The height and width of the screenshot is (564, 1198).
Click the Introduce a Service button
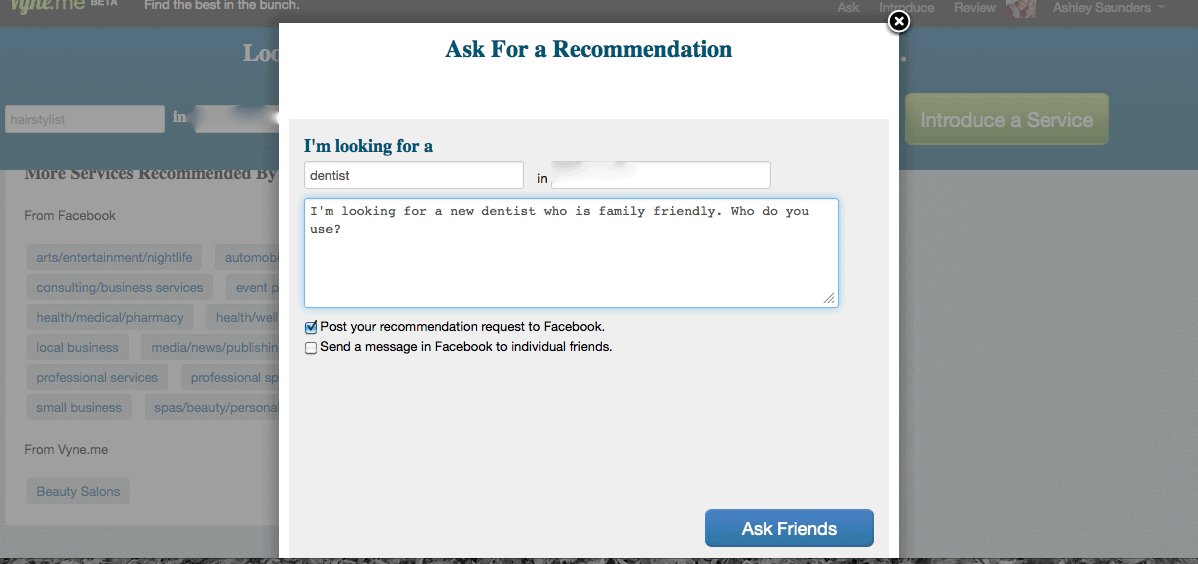(1006, 119)
